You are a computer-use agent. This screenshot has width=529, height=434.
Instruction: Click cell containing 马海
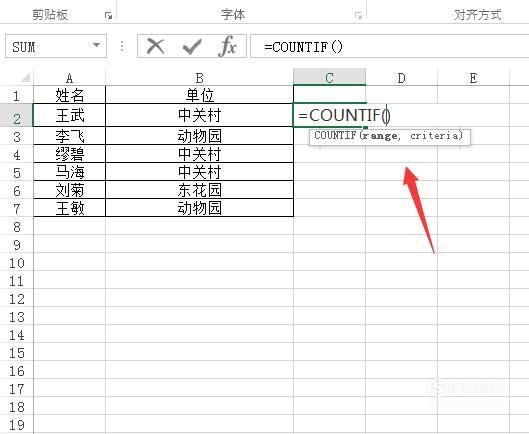coord(69,172)
